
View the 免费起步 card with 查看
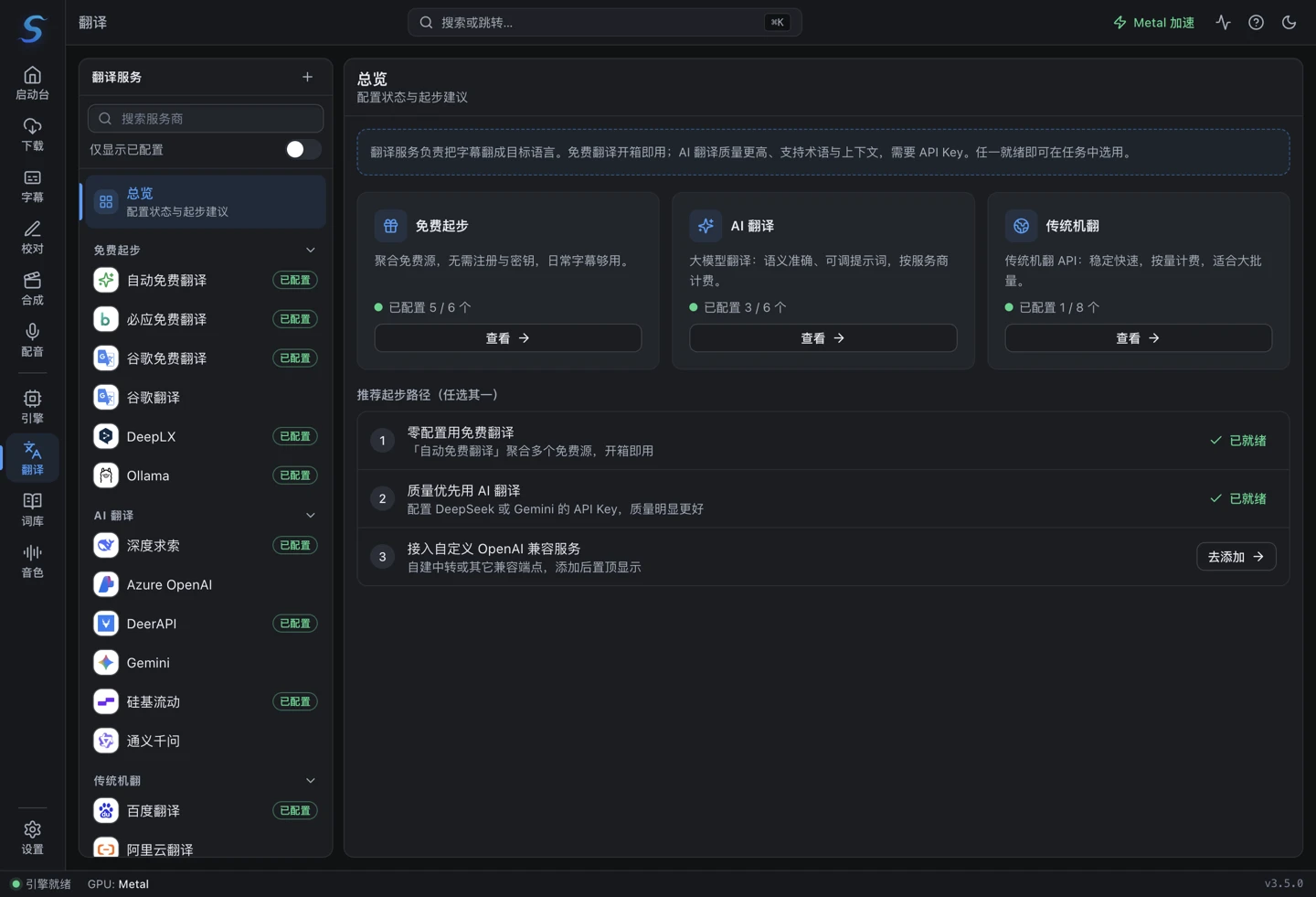tap(507, 338)
